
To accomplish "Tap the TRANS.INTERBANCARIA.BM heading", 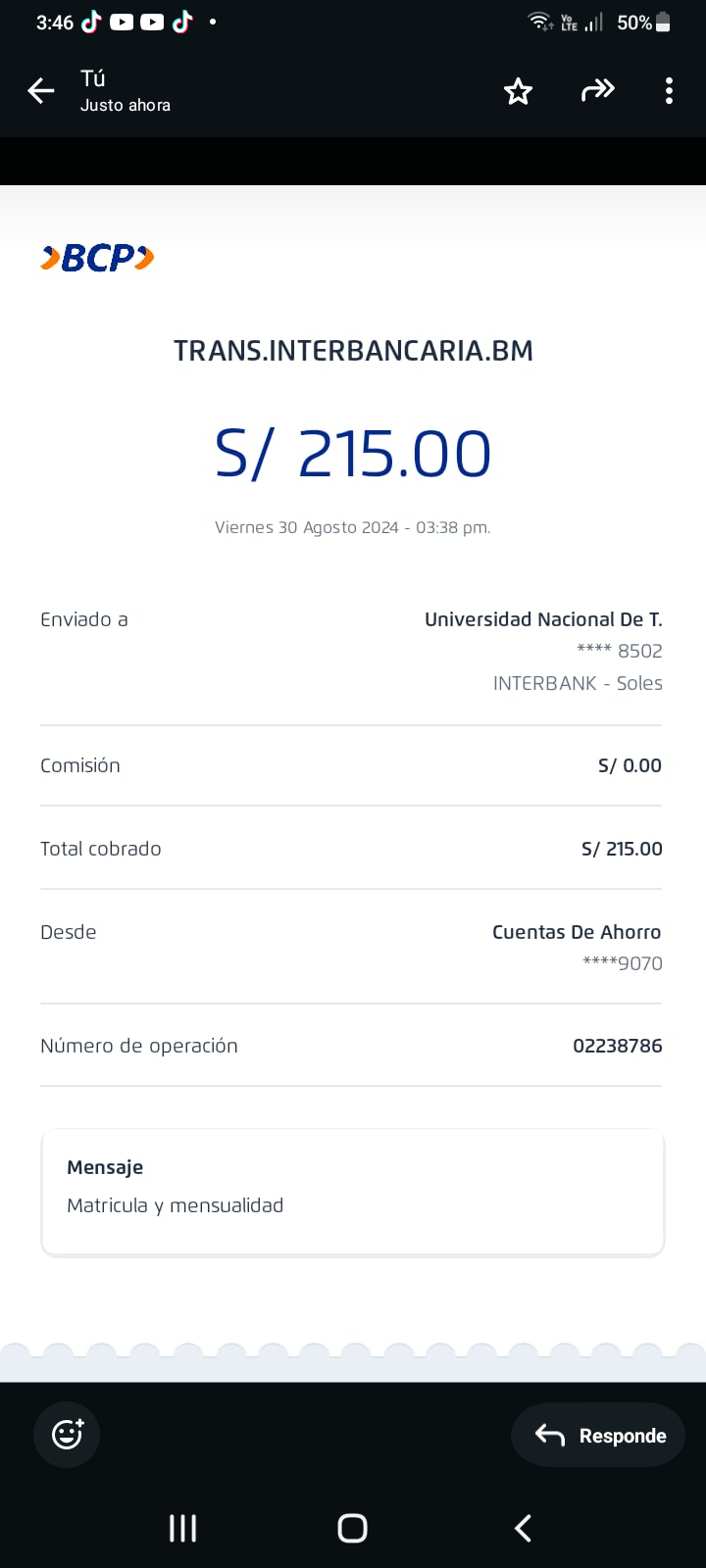I will coord(353,351).
